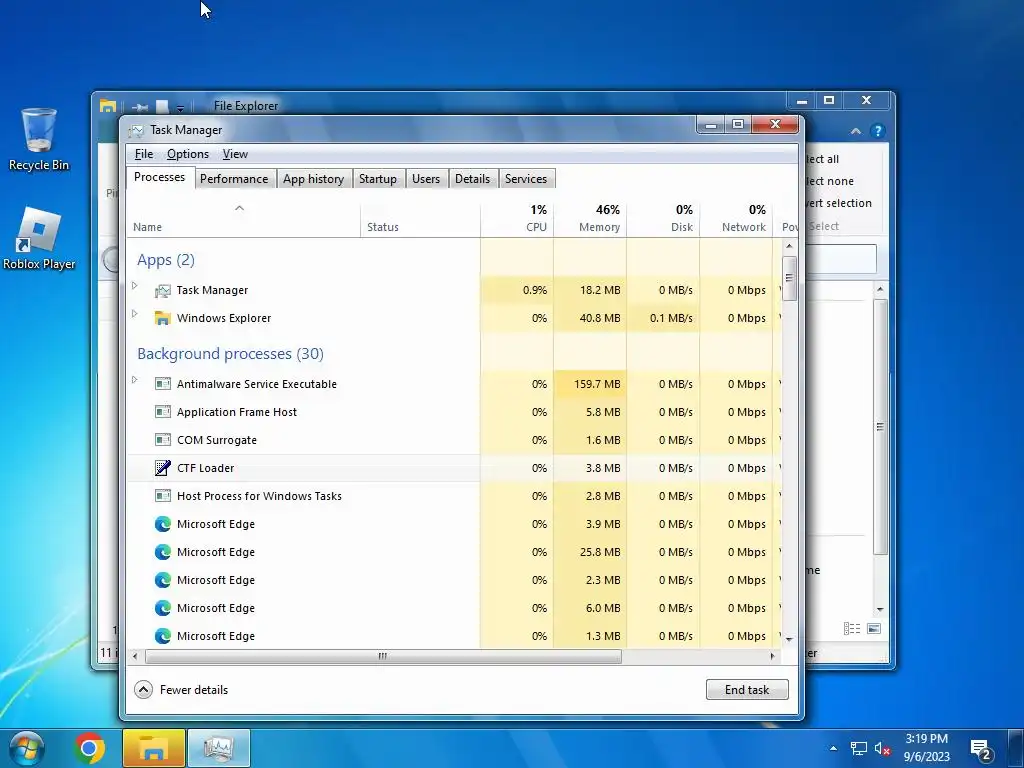
Task: Click the Microsoft Edge icon using 1.3 MB
Action: (x=163, y=635)
